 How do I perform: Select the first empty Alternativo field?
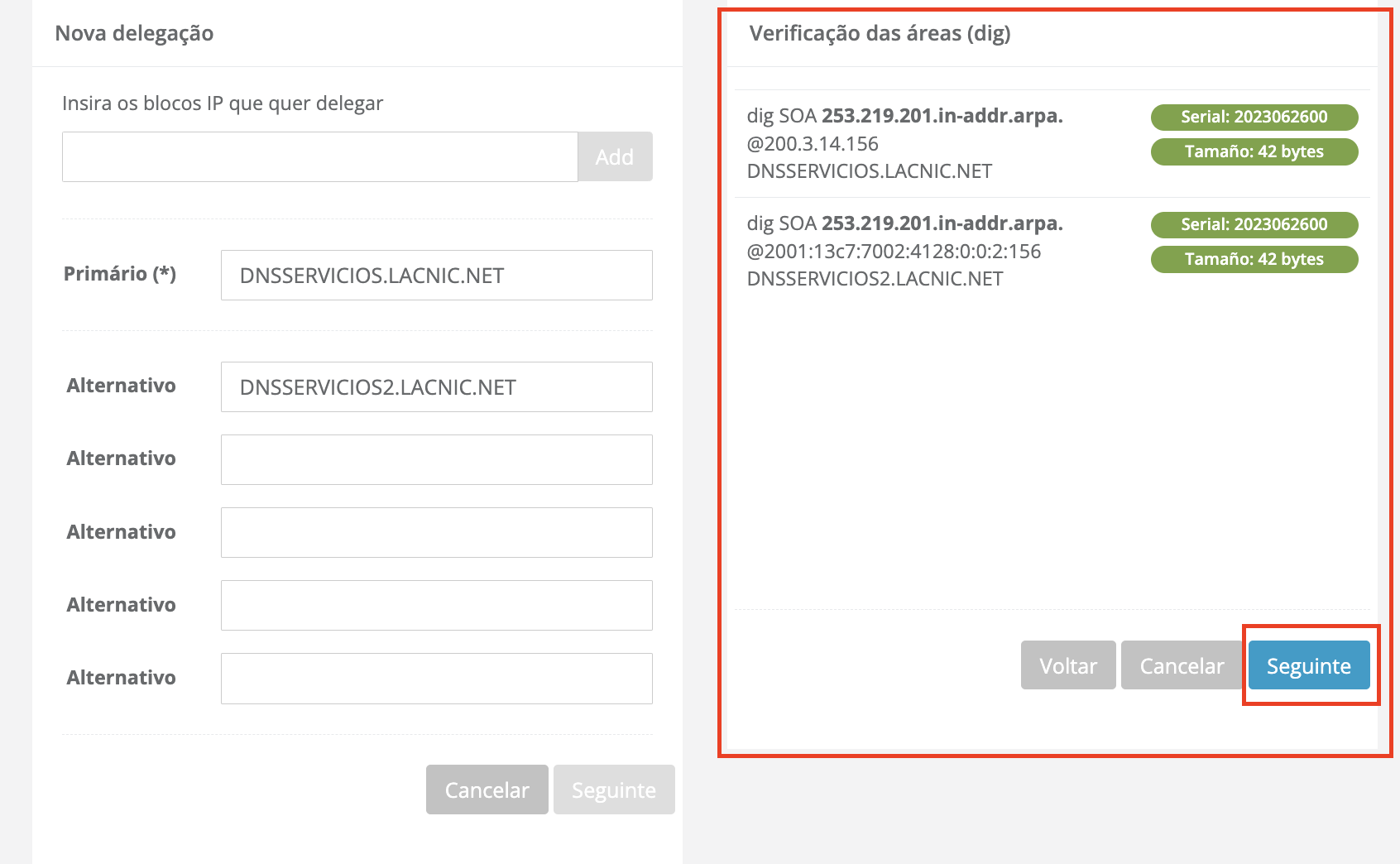tap(436, 460)
